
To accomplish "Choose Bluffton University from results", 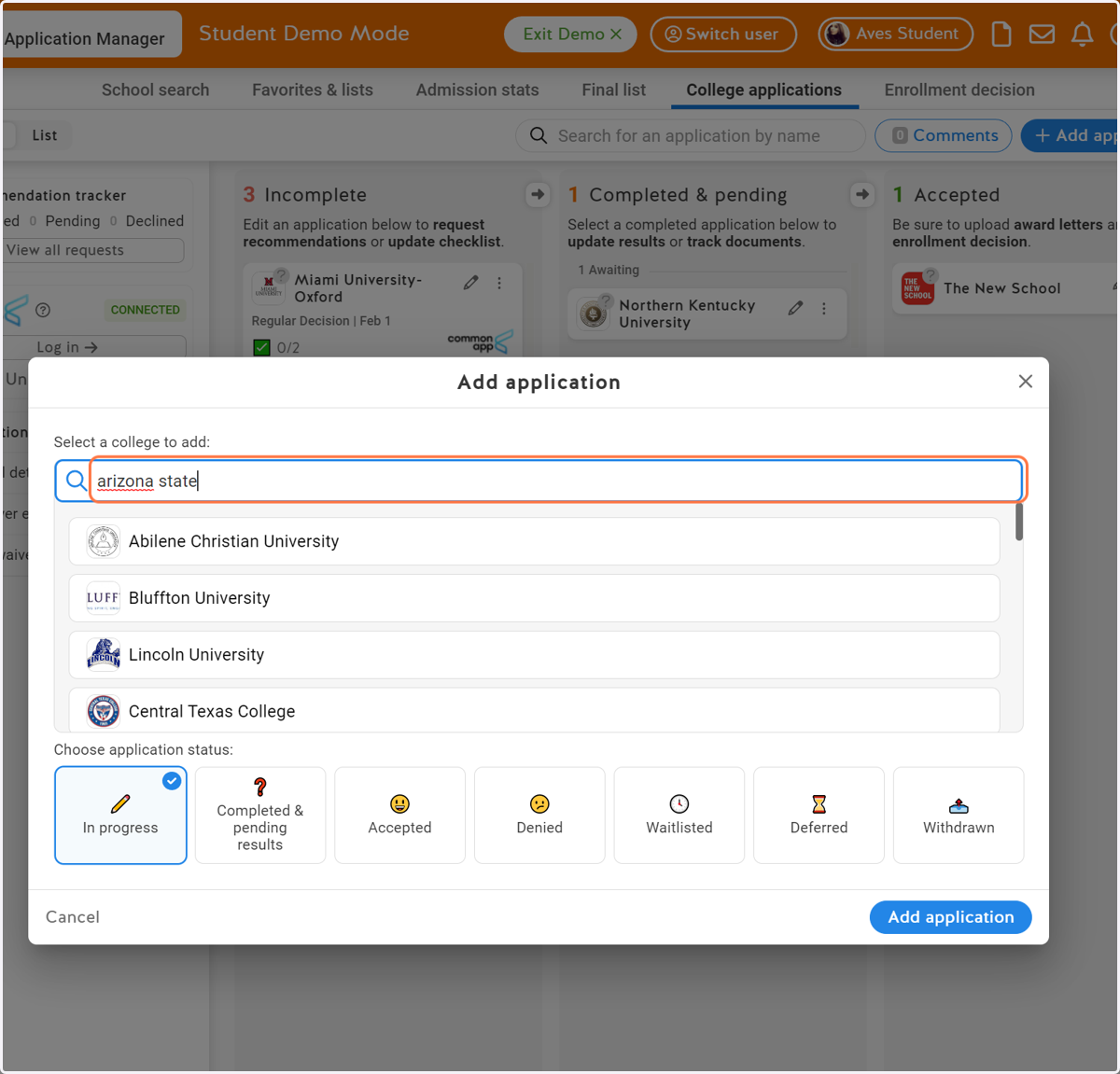I will 534,598.
